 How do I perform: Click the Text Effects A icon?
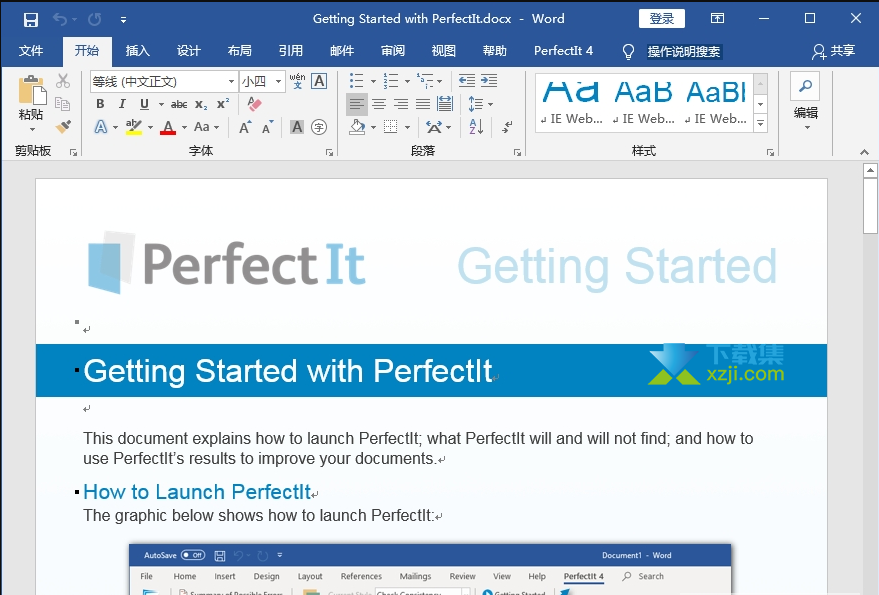100,127
